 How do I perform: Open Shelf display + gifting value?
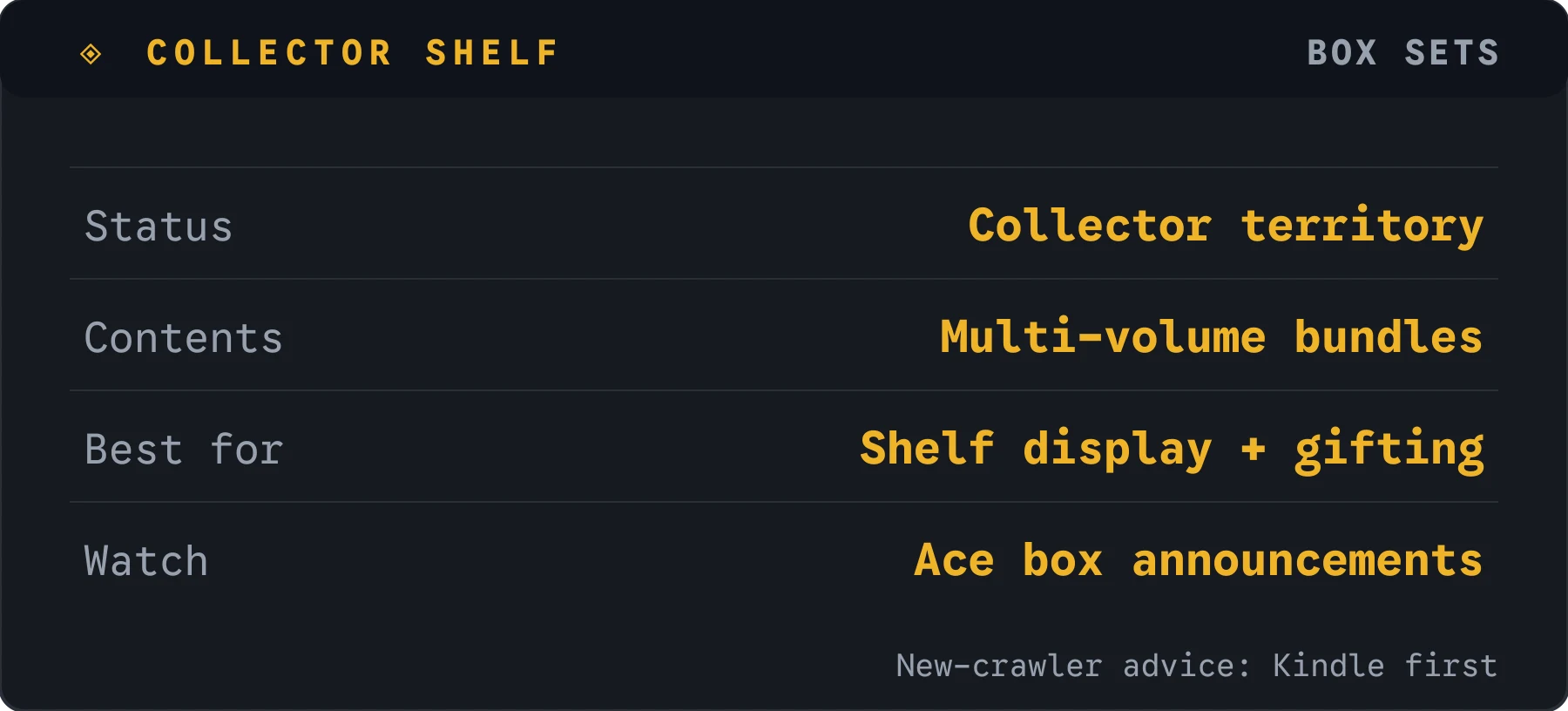(x=1172, y=450)
